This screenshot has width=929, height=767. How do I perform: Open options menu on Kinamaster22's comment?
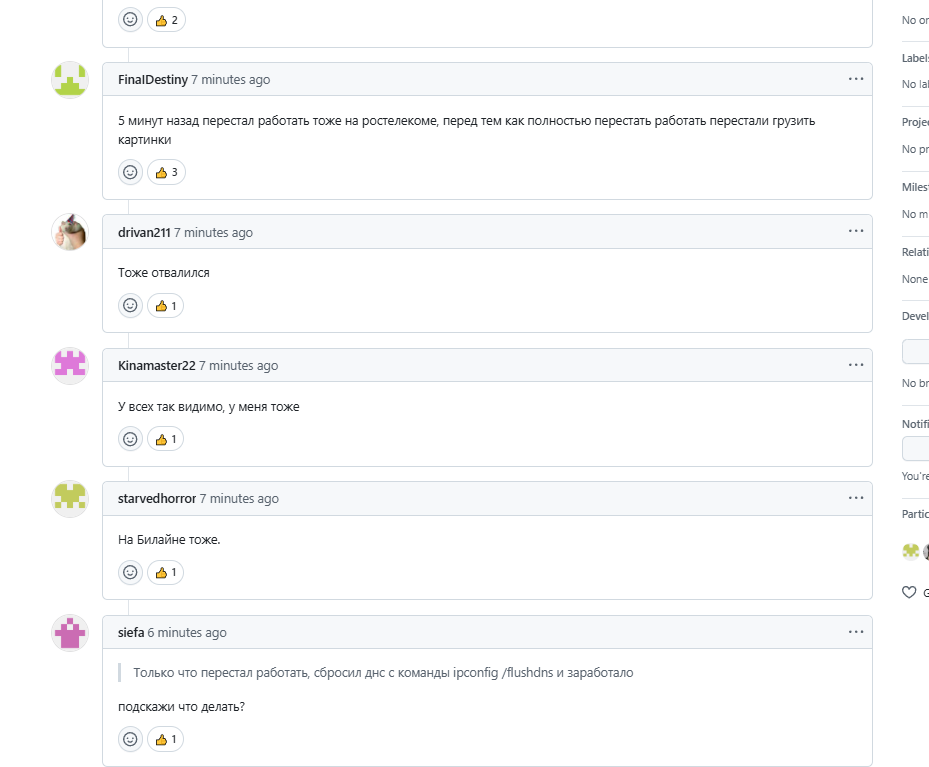[x=856, y=364]
